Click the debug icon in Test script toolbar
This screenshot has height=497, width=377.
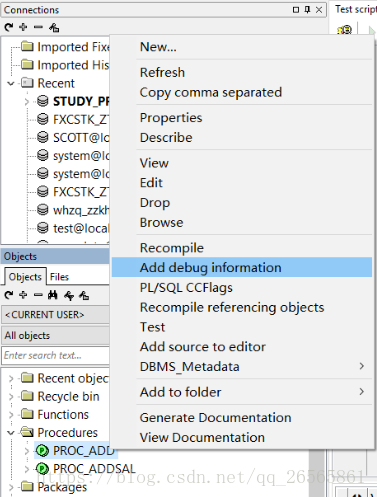tap(345, 30)
